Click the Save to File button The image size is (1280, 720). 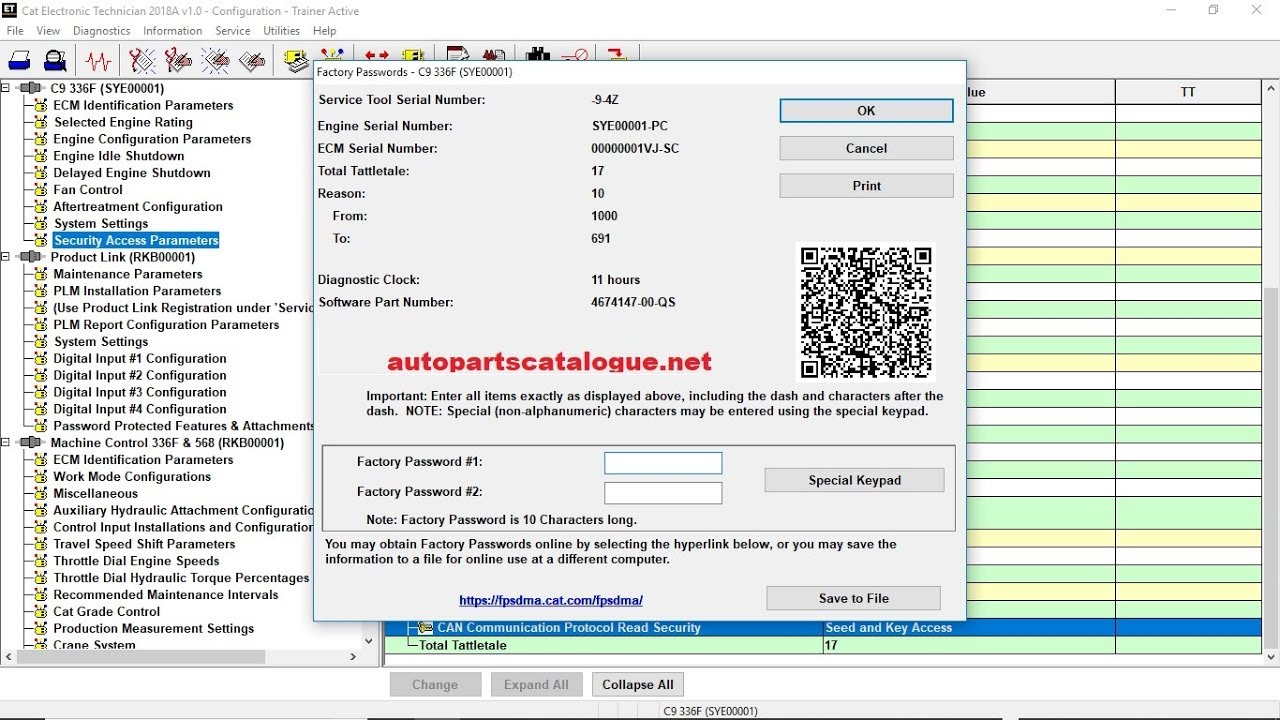(x=853, y=598)
